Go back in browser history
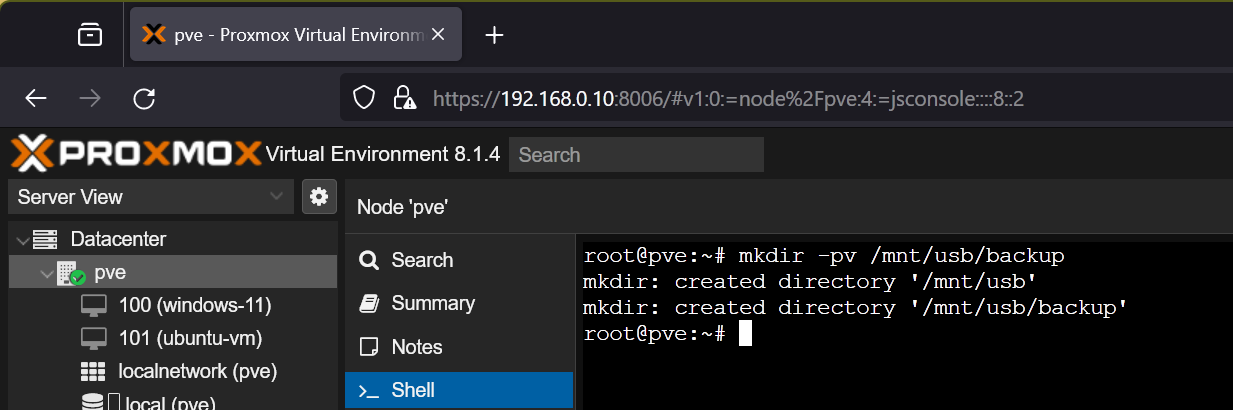 (x=36, y=98)
